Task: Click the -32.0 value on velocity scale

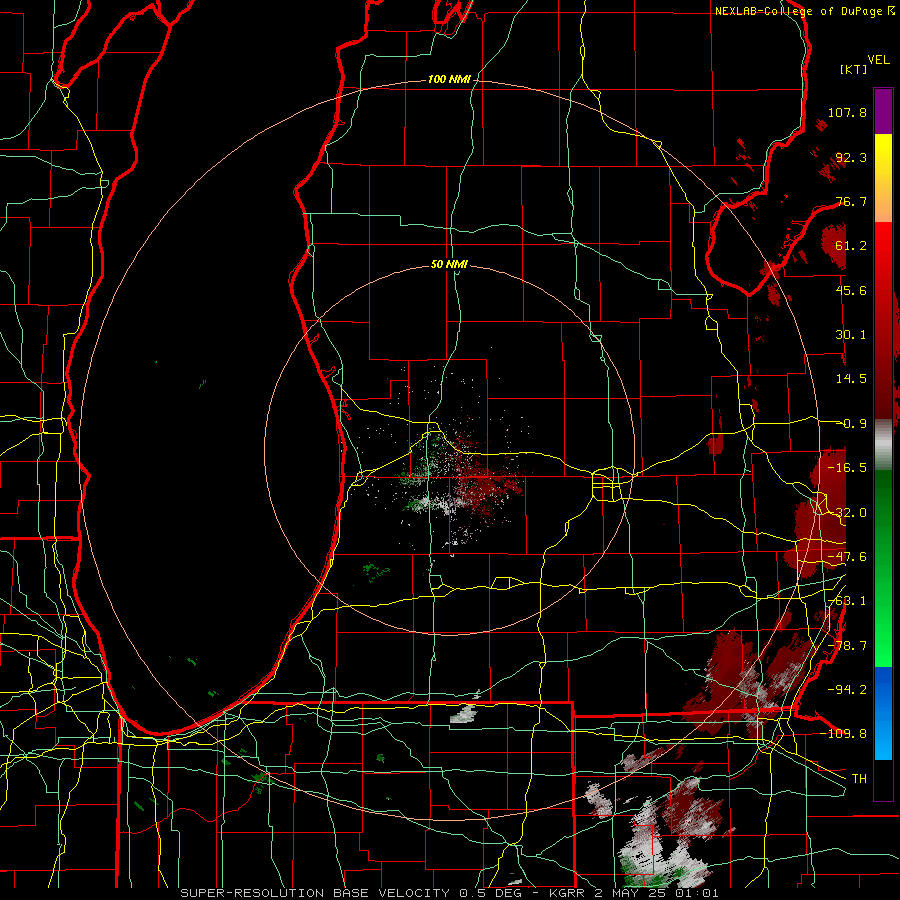Action: [x=847, y=513]
